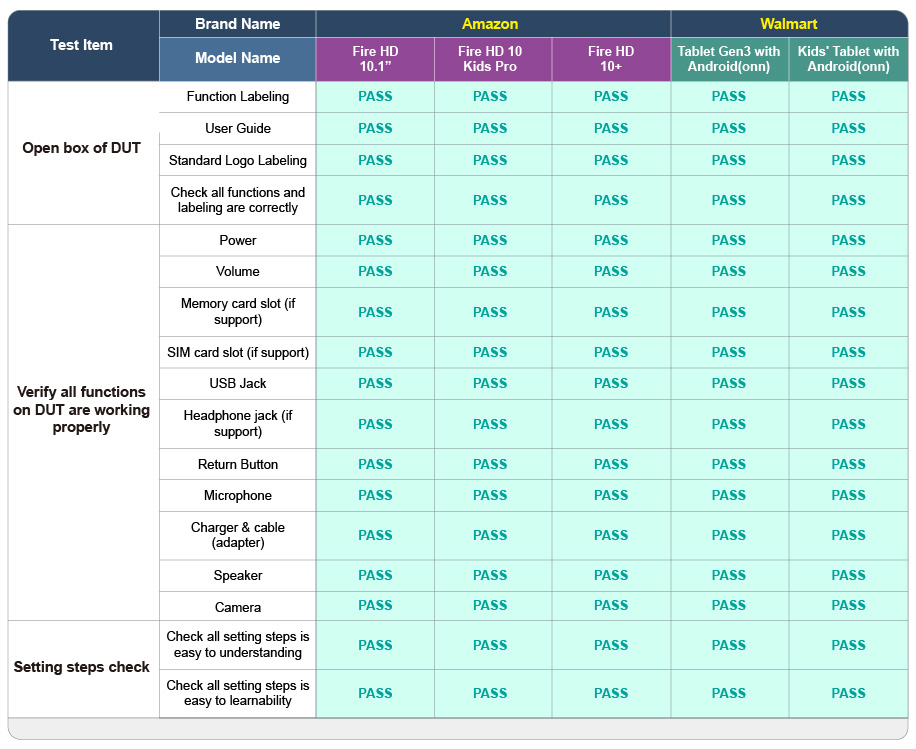Select the 'Fire HD 10.1"' model header
Viewport: 916px width, 749px height.
pos(375,58)
